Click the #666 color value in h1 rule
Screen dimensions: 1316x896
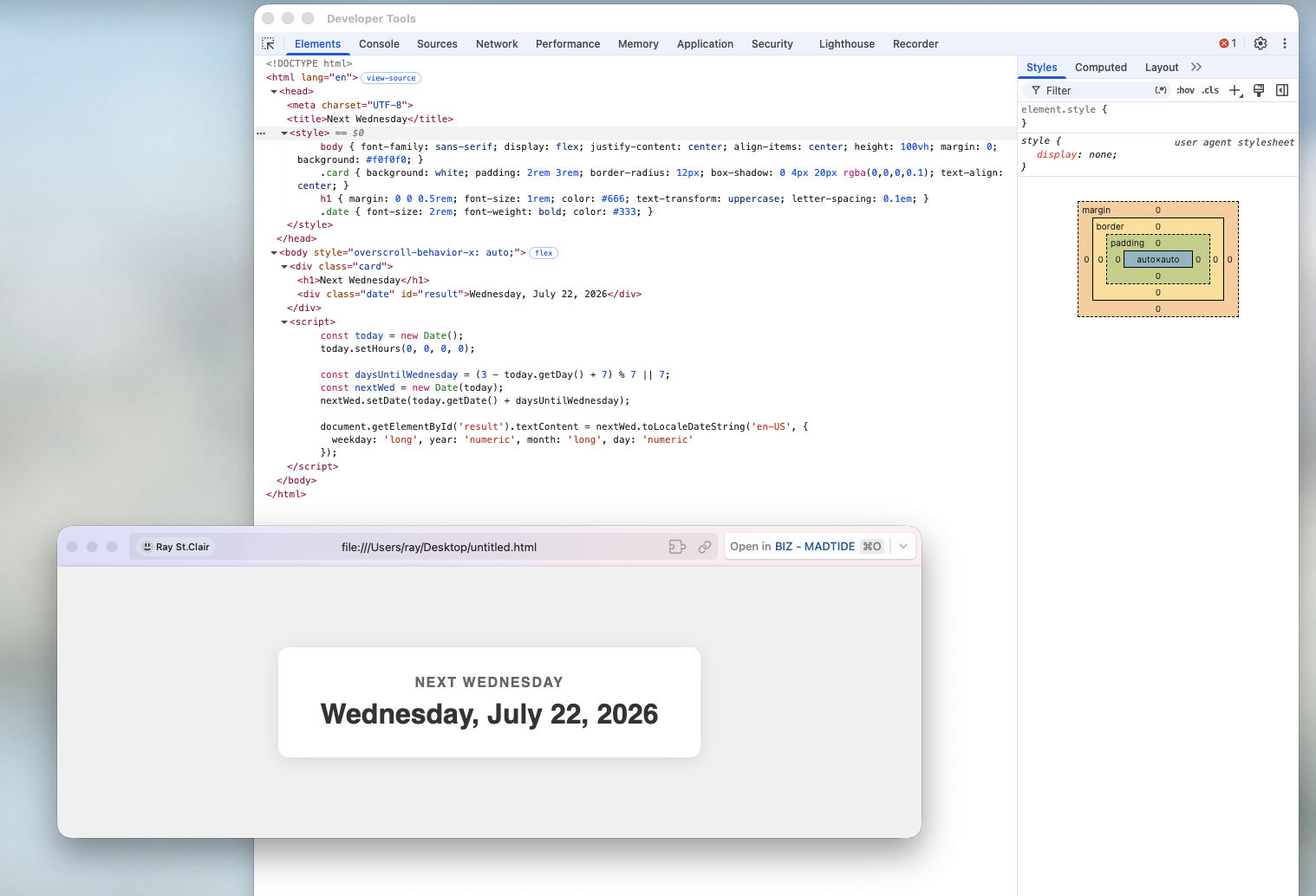[613, 199]
